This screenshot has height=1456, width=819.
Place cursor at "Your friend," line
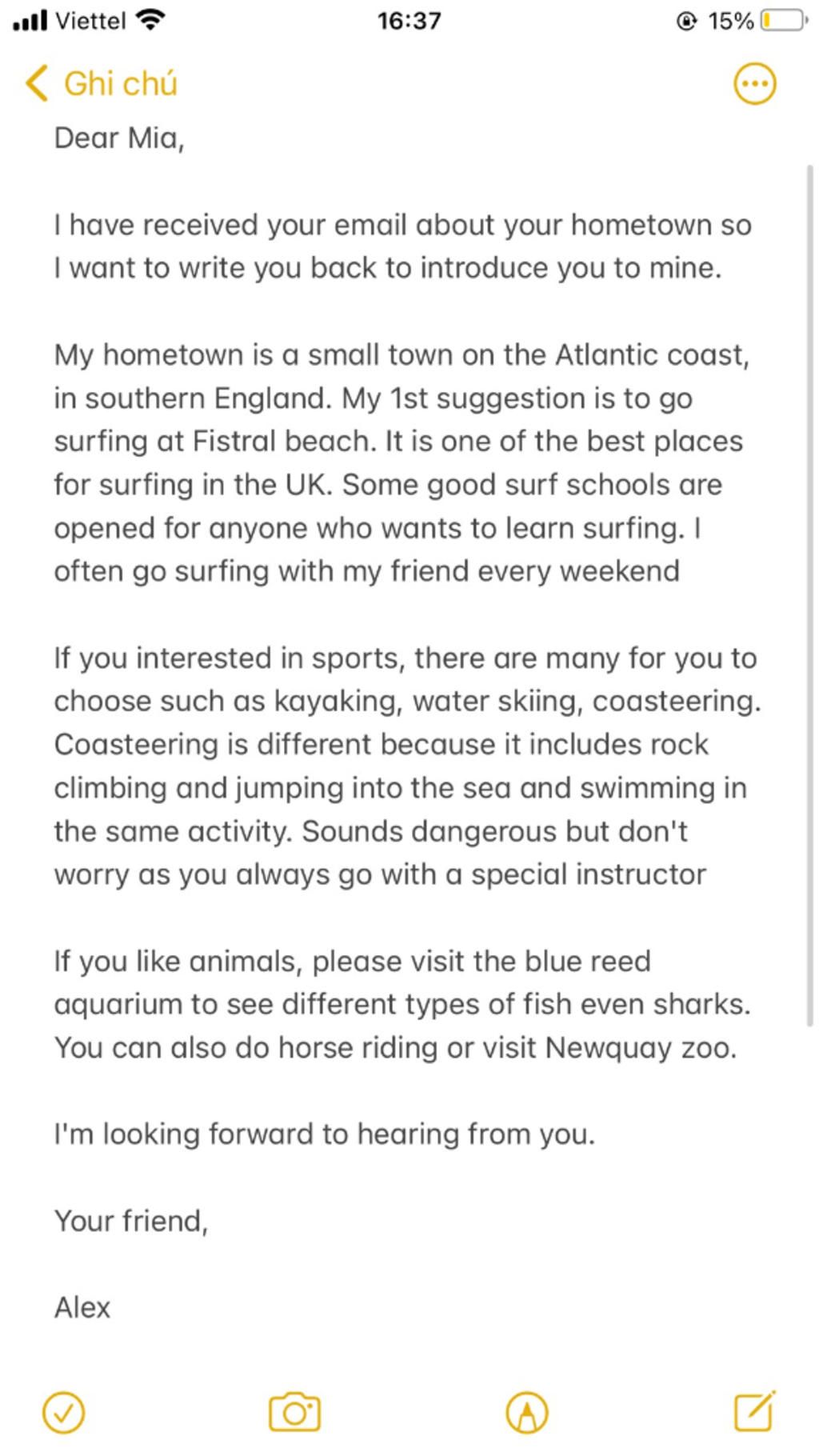(x=131, y=1222)
